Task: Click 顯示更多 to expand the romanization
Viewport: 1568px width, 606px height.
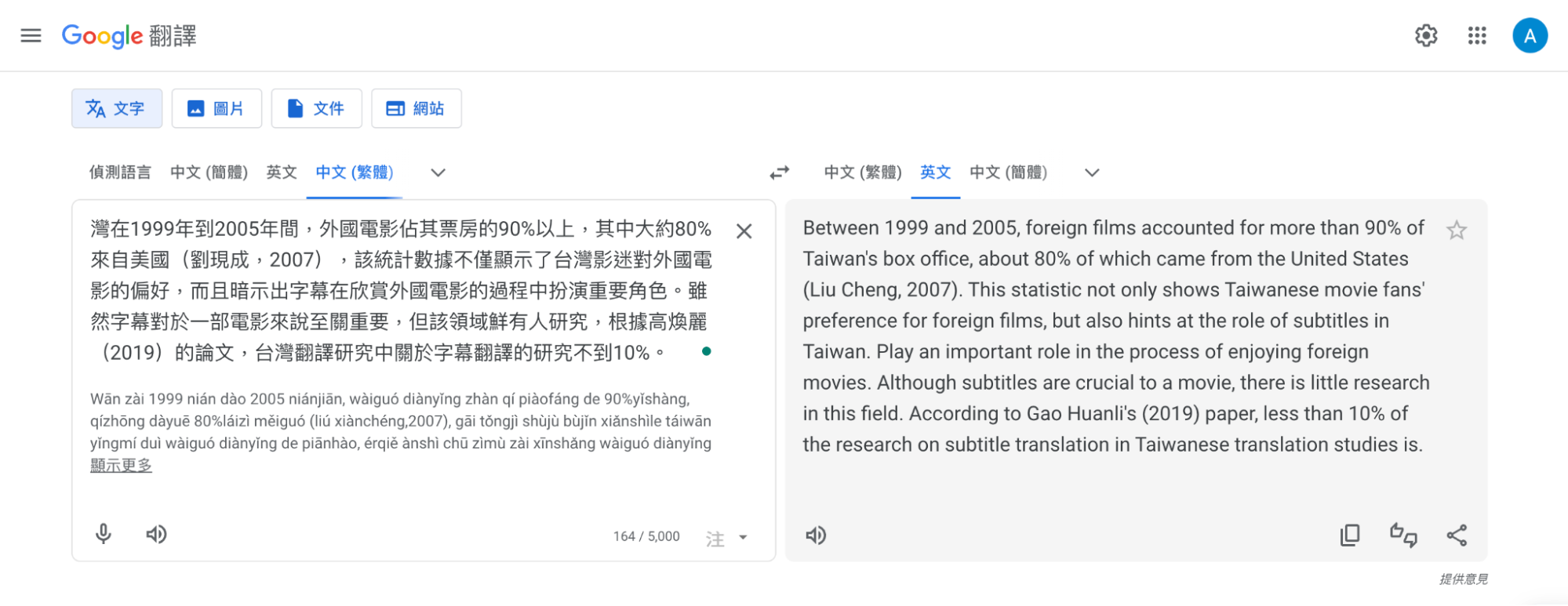Action: click(x=121, y=465)
